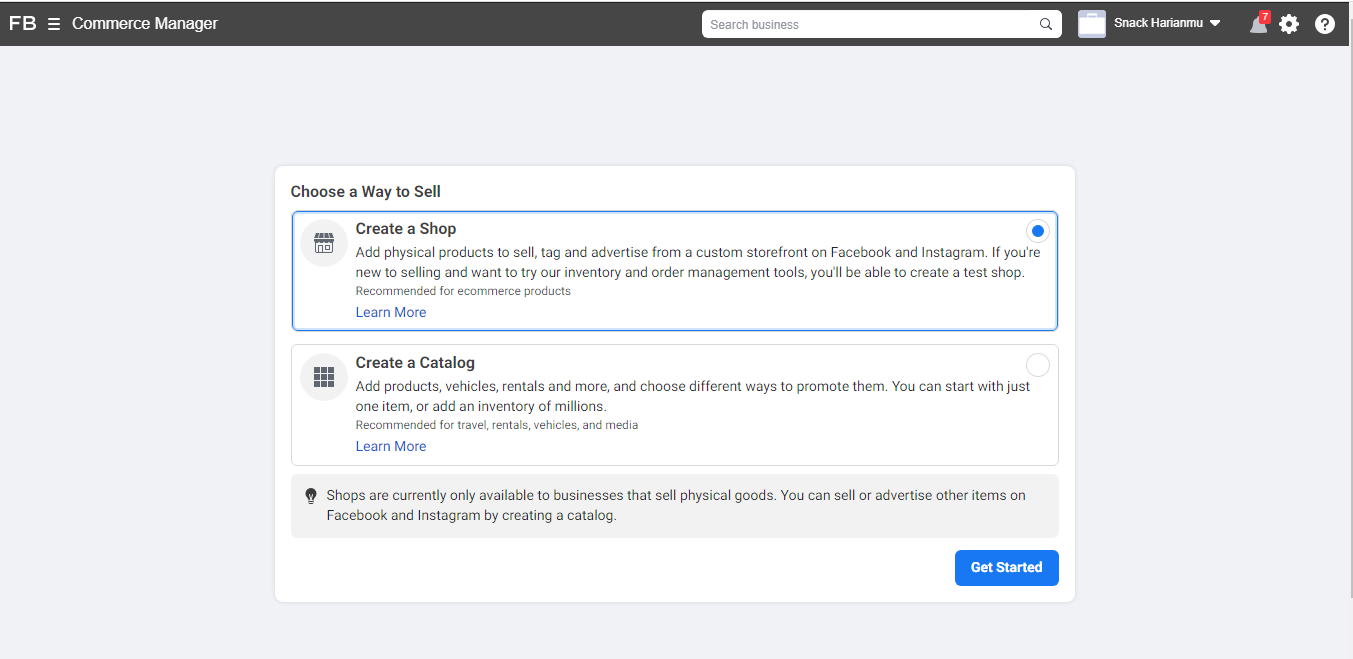Open the help question mark icon
The height and width of the screenshot is (659, 1353).
click(1325, 24)
